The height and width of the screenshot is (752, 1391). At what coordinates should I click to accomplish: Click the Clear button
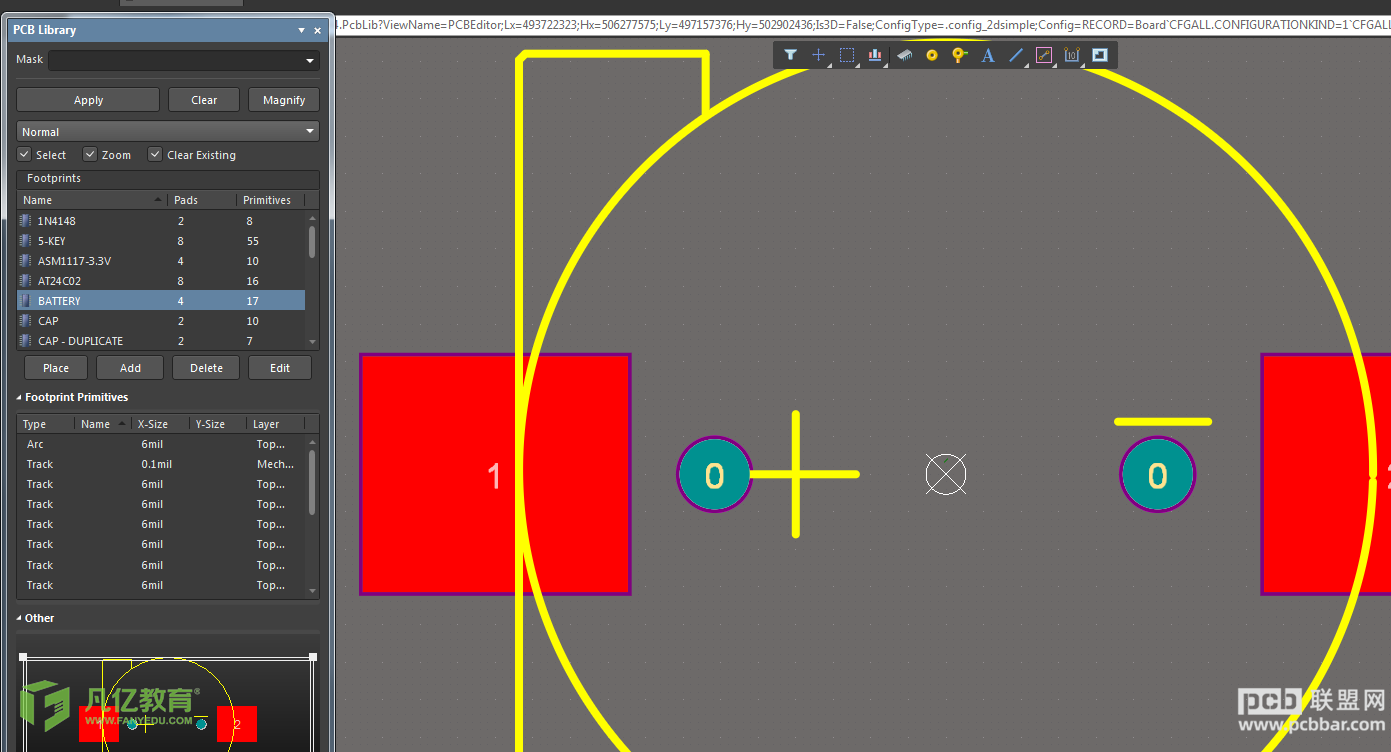pyautogui.click(x=204, y=100)
